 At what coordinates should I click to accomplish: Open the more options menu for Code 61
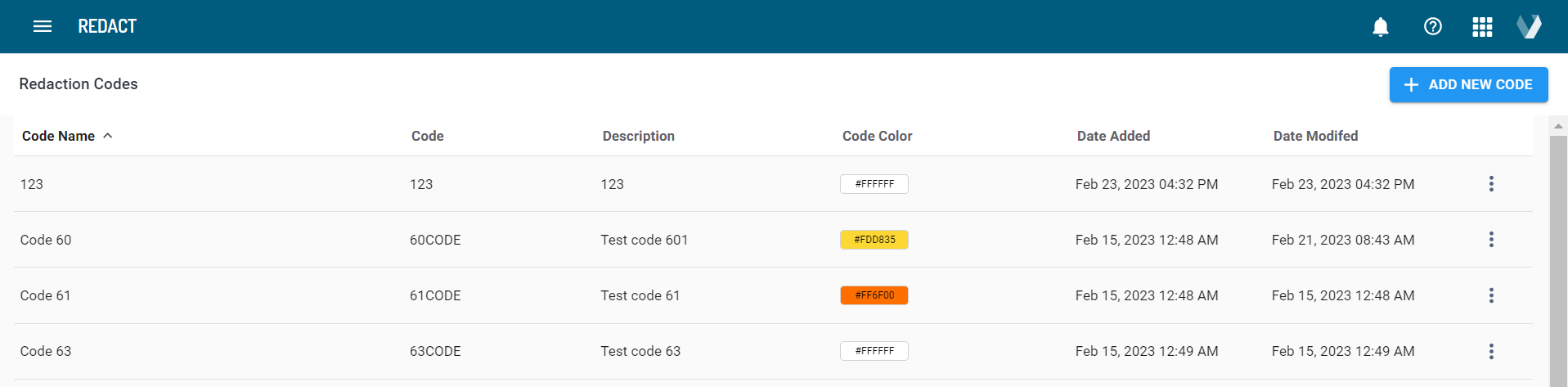(1490, 295)
